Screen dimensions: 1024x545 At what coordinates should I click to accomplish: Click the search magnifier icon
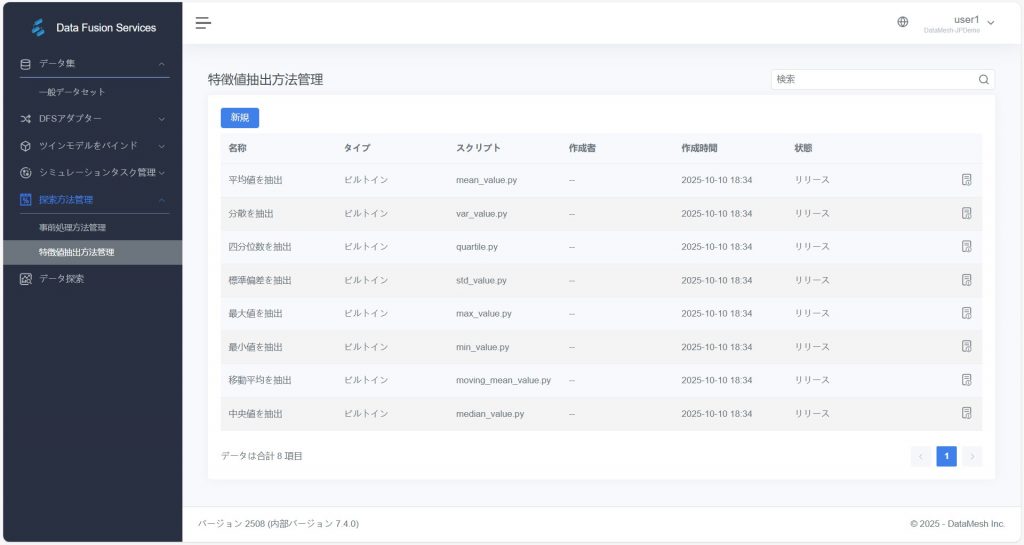983,79
